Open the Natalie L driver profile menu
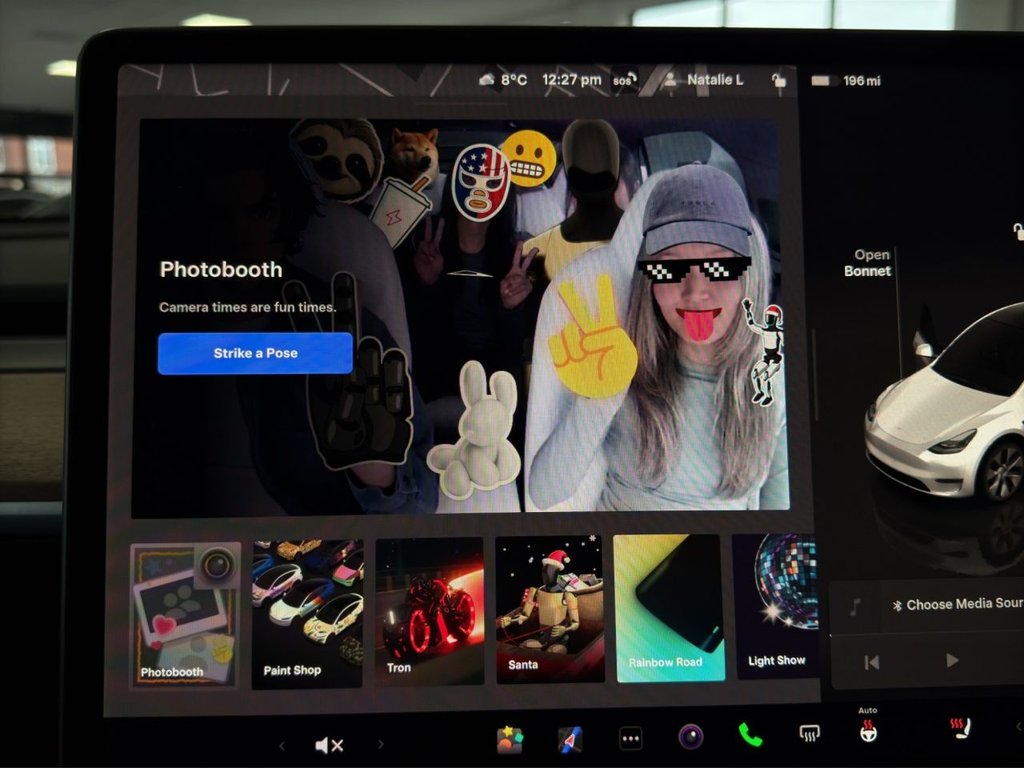Image resolution: width=1024 pixels, height=768 pixels. point(704,80)
